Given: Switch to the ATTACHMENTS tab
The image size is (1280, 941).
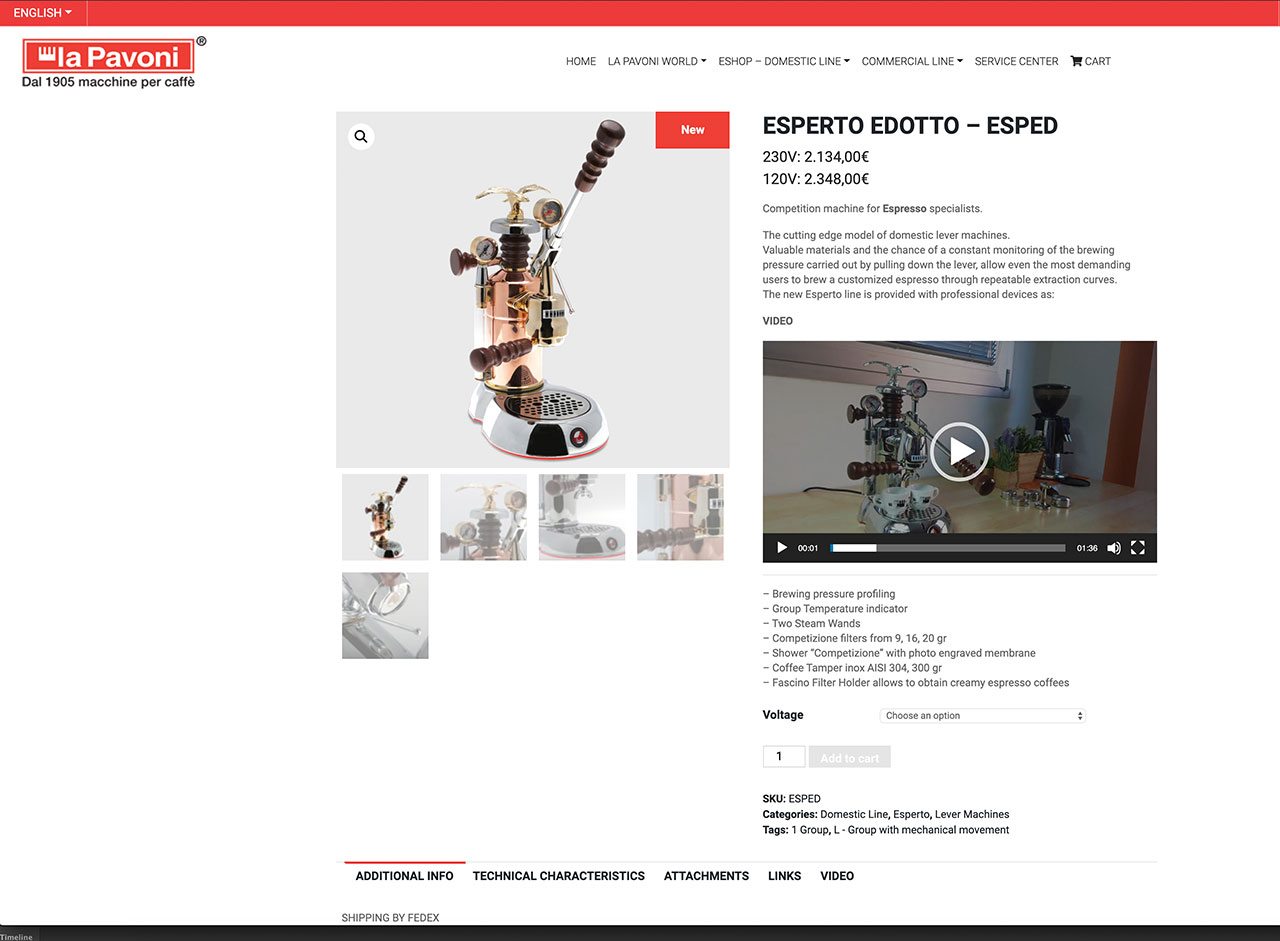Looking at the screenshot, I should [x=706, y=876].
